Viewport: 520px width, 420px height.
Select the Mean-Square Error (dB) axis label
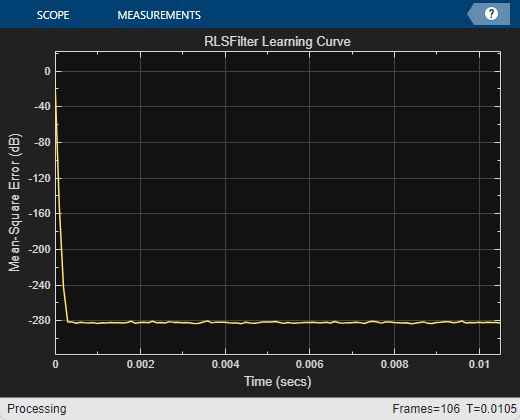point(14,202)
